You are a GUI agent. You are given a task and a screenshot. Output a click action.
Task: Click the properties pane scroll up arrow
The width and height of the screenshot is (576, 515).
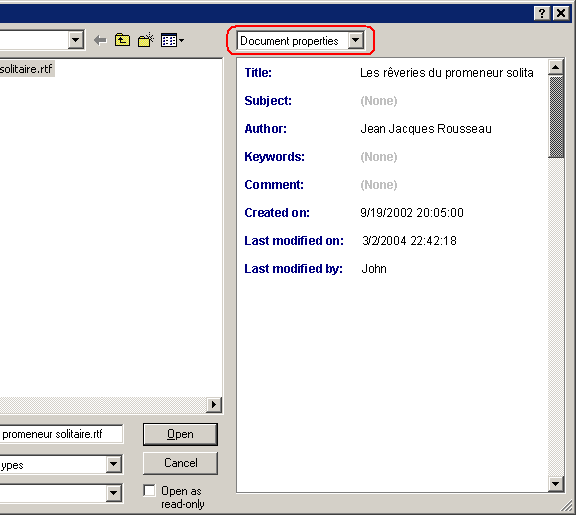pyautogui.click(x=556, y=67)
